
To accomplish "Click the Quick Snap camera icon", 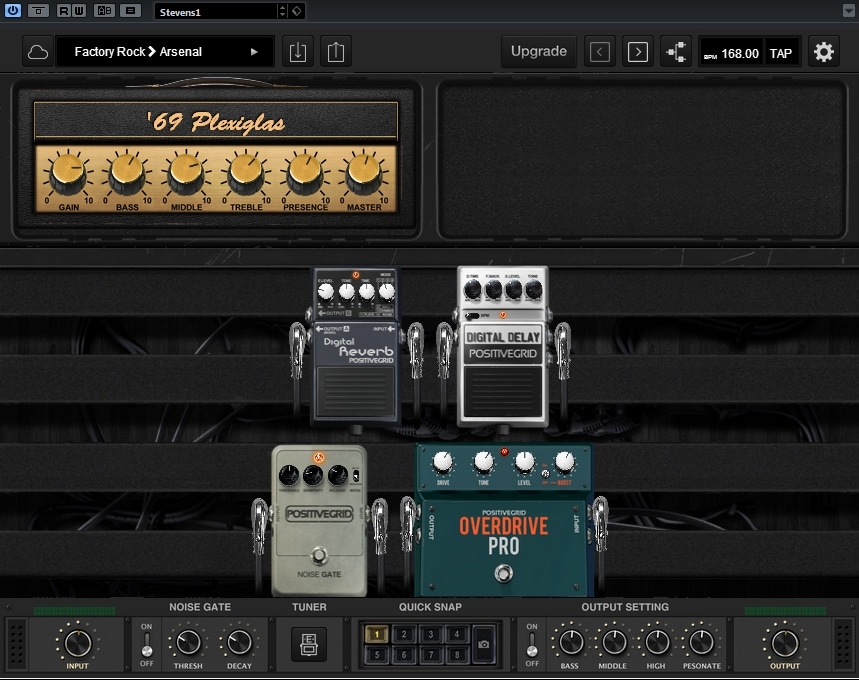I will tap(484, 644).
